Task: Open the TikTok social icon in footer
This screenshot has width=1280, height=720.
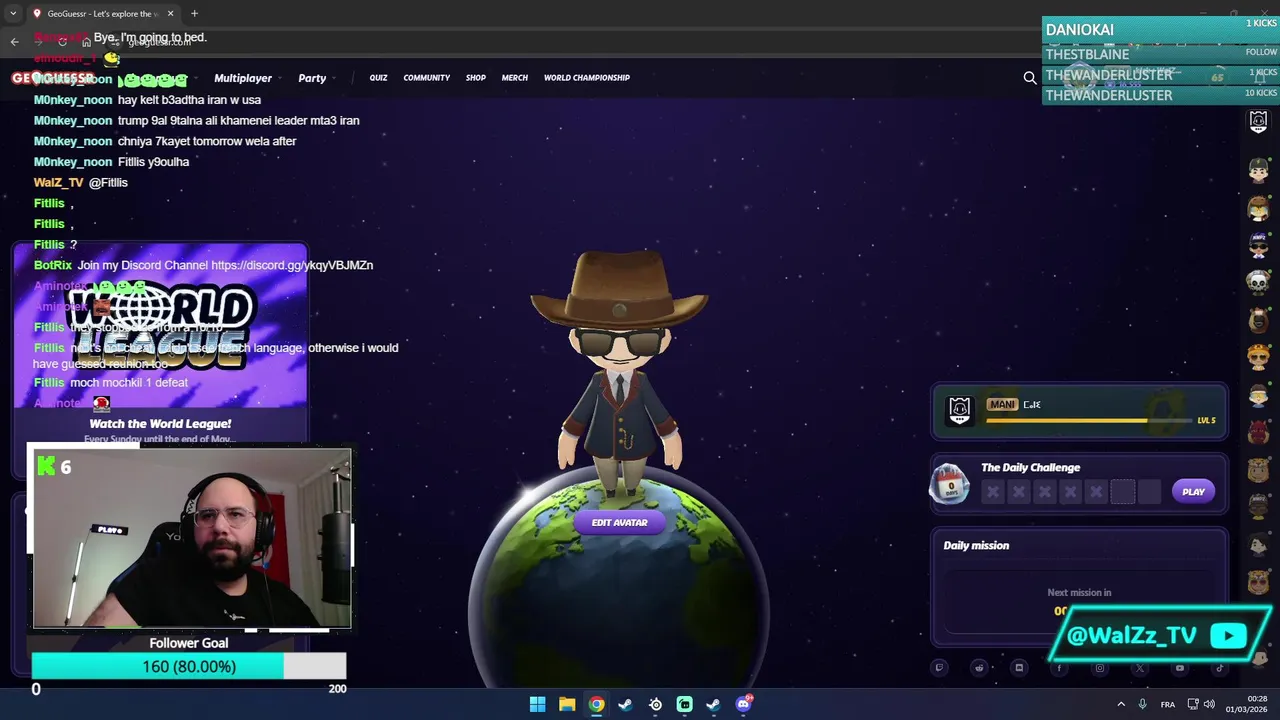Action: coord(1220,668)
